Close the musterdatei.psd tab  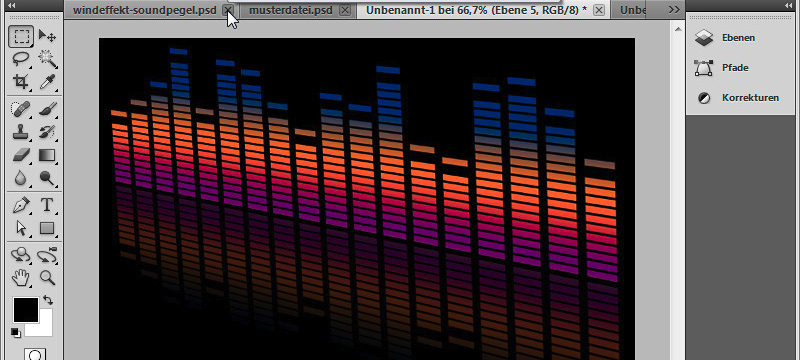345,10
